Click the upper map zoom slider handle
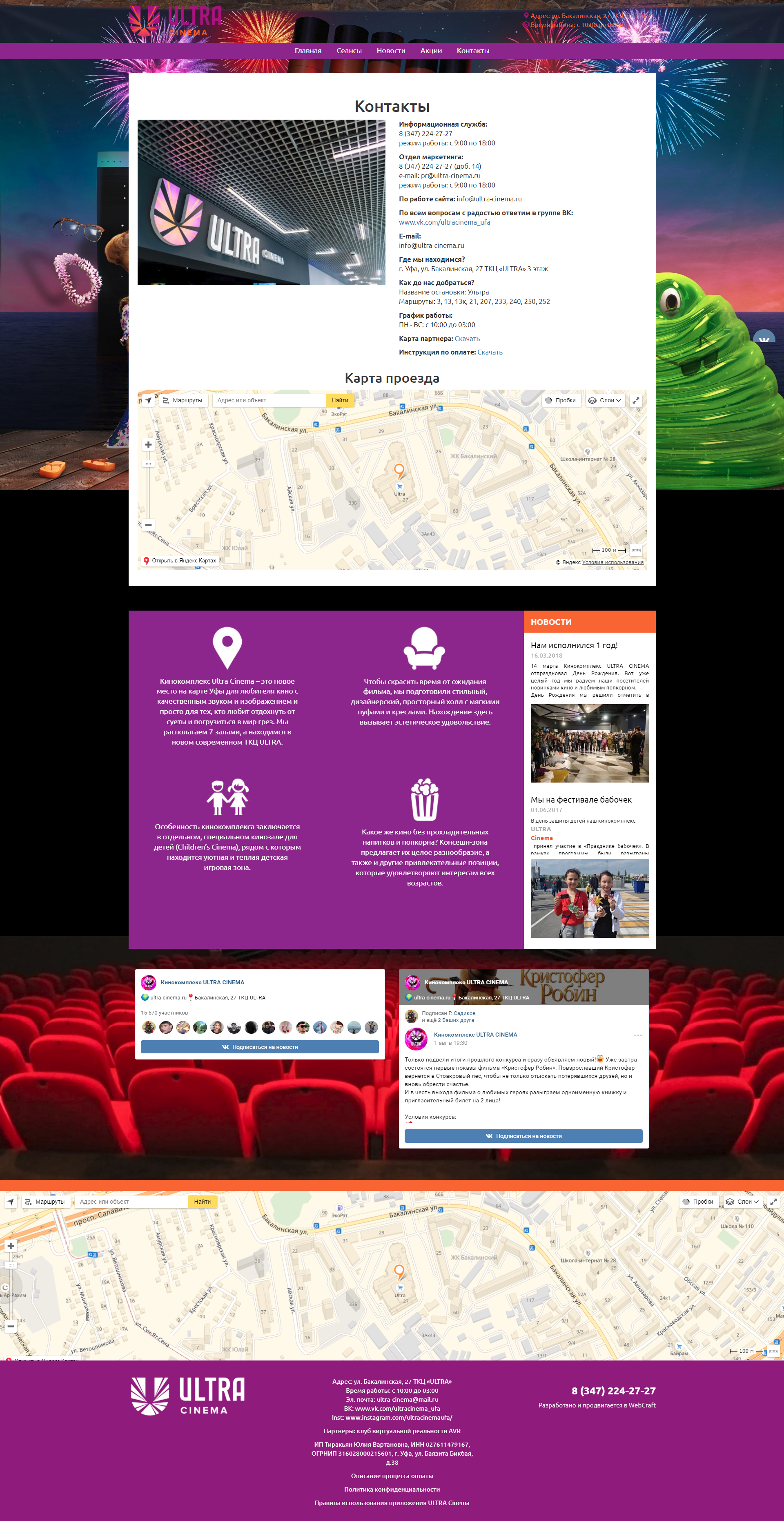Viewport: 784px width, 1521px height. pos(148,464)
